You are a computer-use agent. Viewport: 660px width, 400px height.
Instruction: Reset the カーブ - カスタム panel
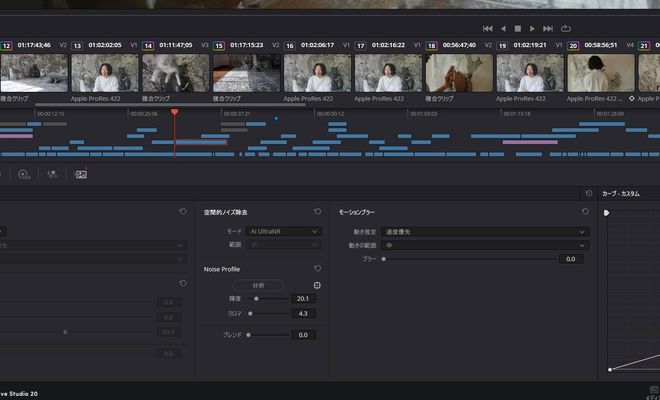coord(589,193)
